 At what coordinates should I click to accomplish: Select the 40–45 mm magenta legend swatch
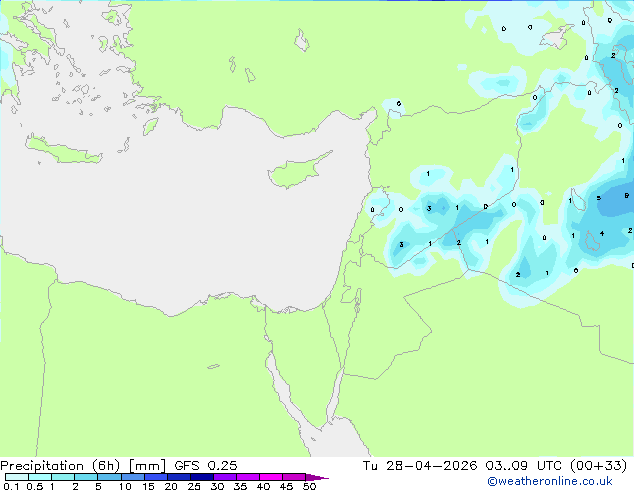271,477
